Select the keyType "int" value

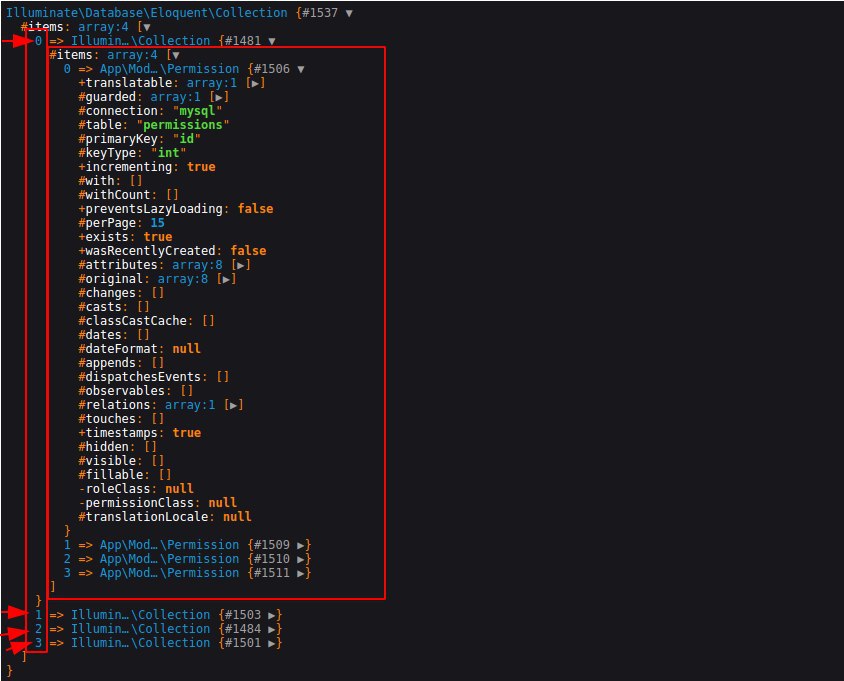pyautogui.click(x=168, y=153)
